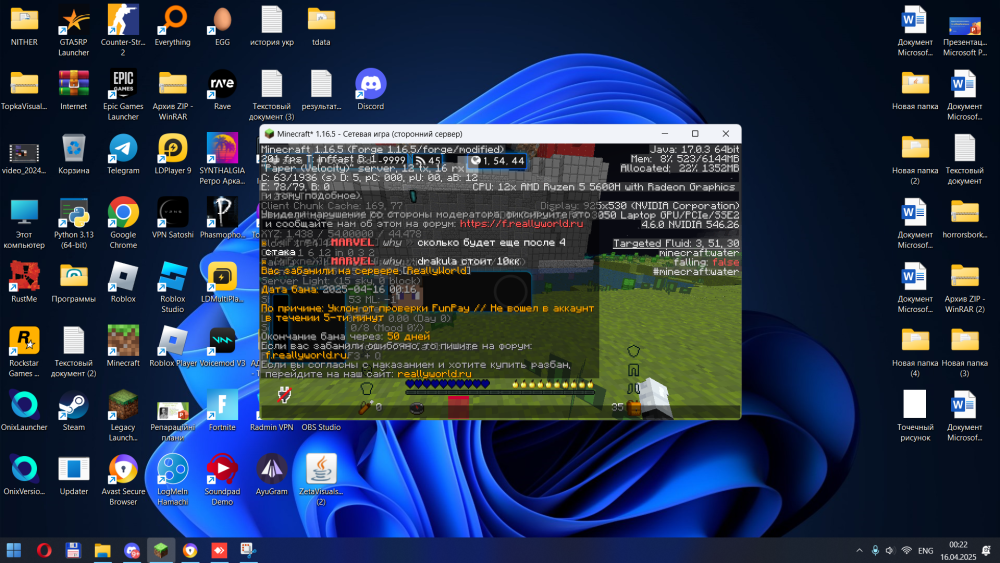Select the Updater desktop icon
Screen dimensions: 1000x563
tap(73, 474)
